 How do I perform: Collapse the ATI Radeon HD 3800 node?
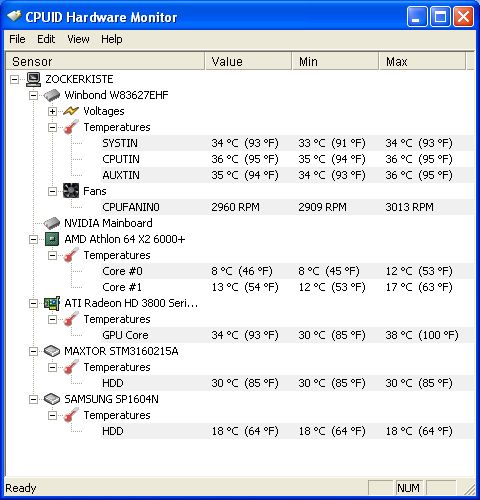click(33, 303)
